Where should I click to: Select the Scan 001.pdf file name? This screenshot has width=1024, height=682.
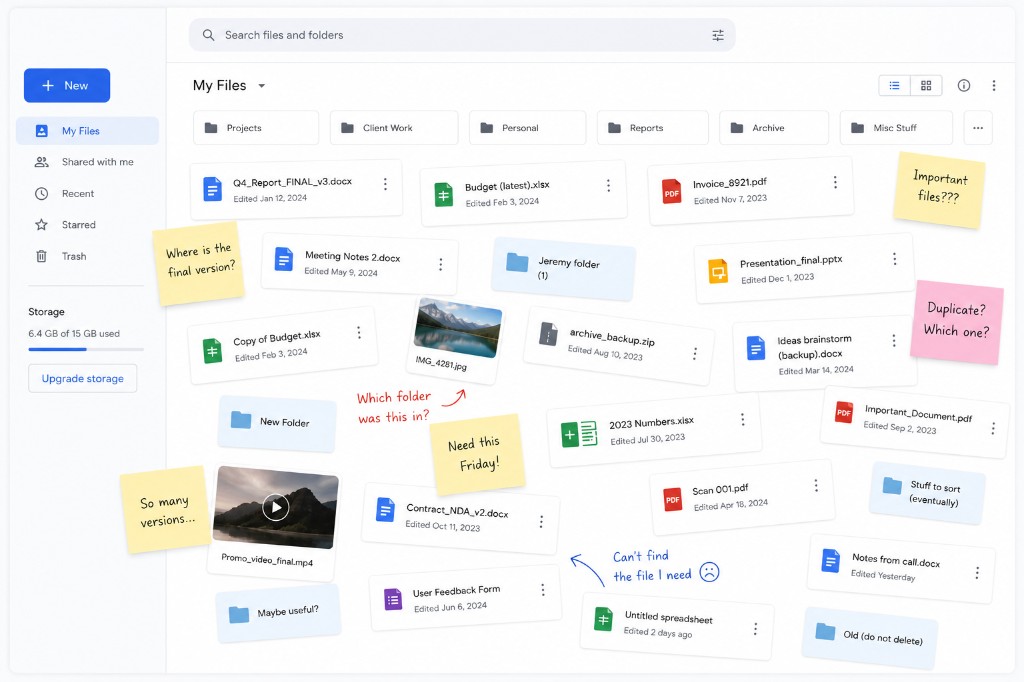pyautogui.click(x=720, y=489)
